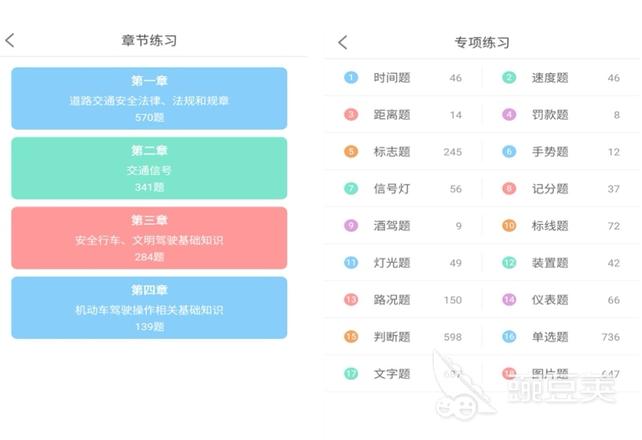This screenshot has height=440, width=642.
Task: Tap the number 2 circle icon for 速度题
Action: click(x=509, y=77)
